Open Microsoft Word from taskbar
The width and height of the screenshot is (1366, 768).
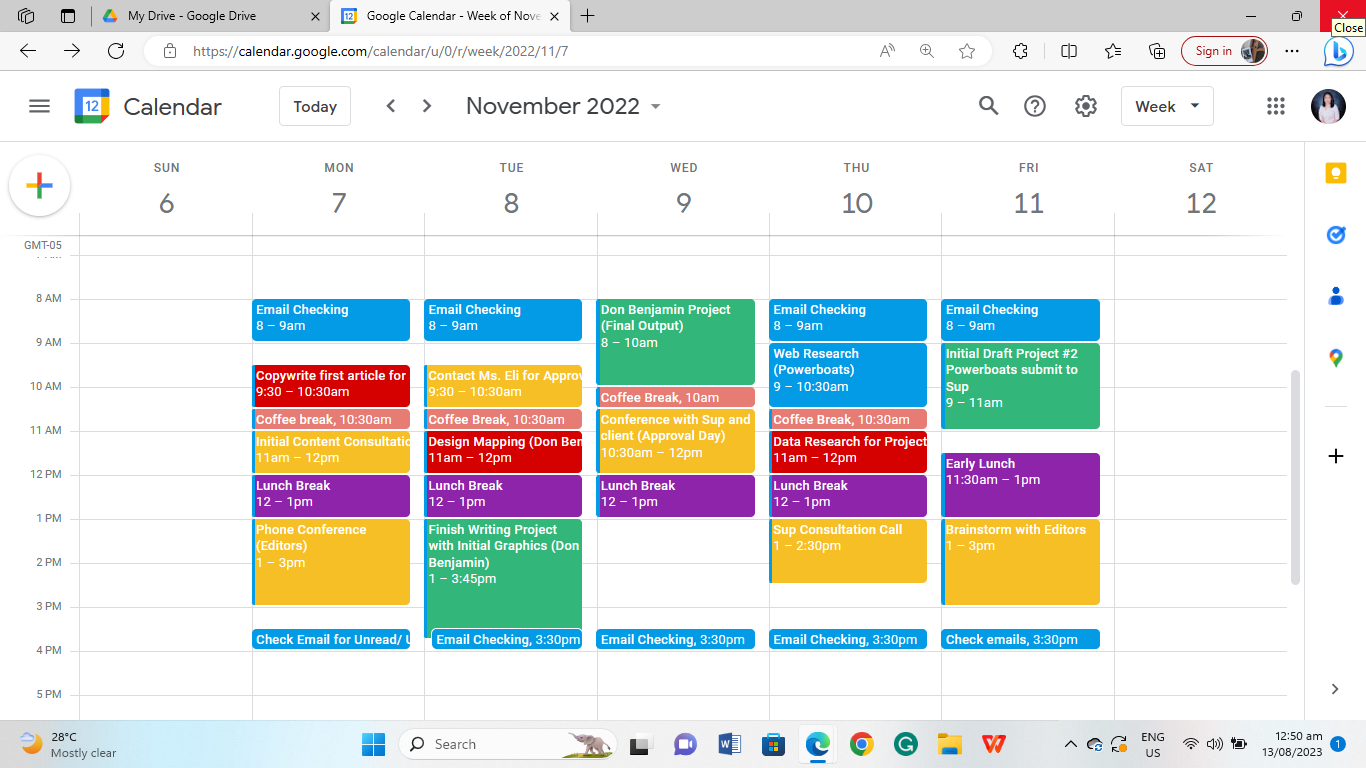coord(729,744)
